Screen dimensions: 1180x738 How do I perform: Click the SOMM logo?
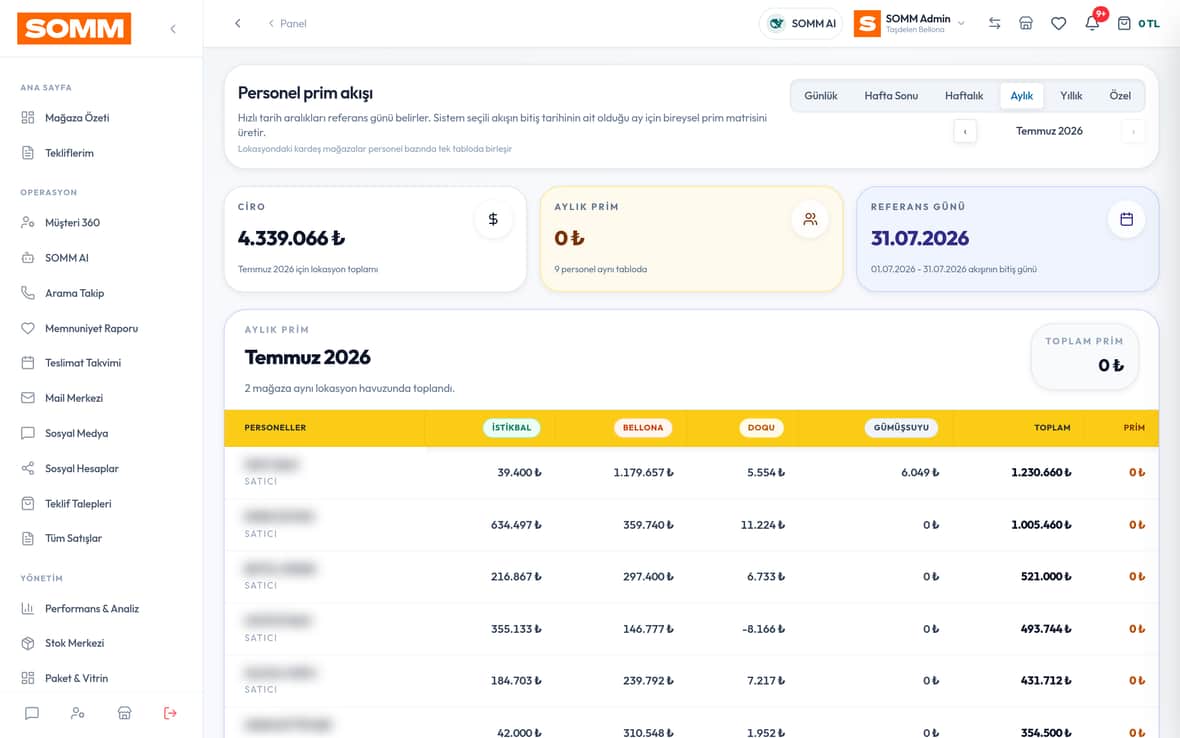(74, 29)
